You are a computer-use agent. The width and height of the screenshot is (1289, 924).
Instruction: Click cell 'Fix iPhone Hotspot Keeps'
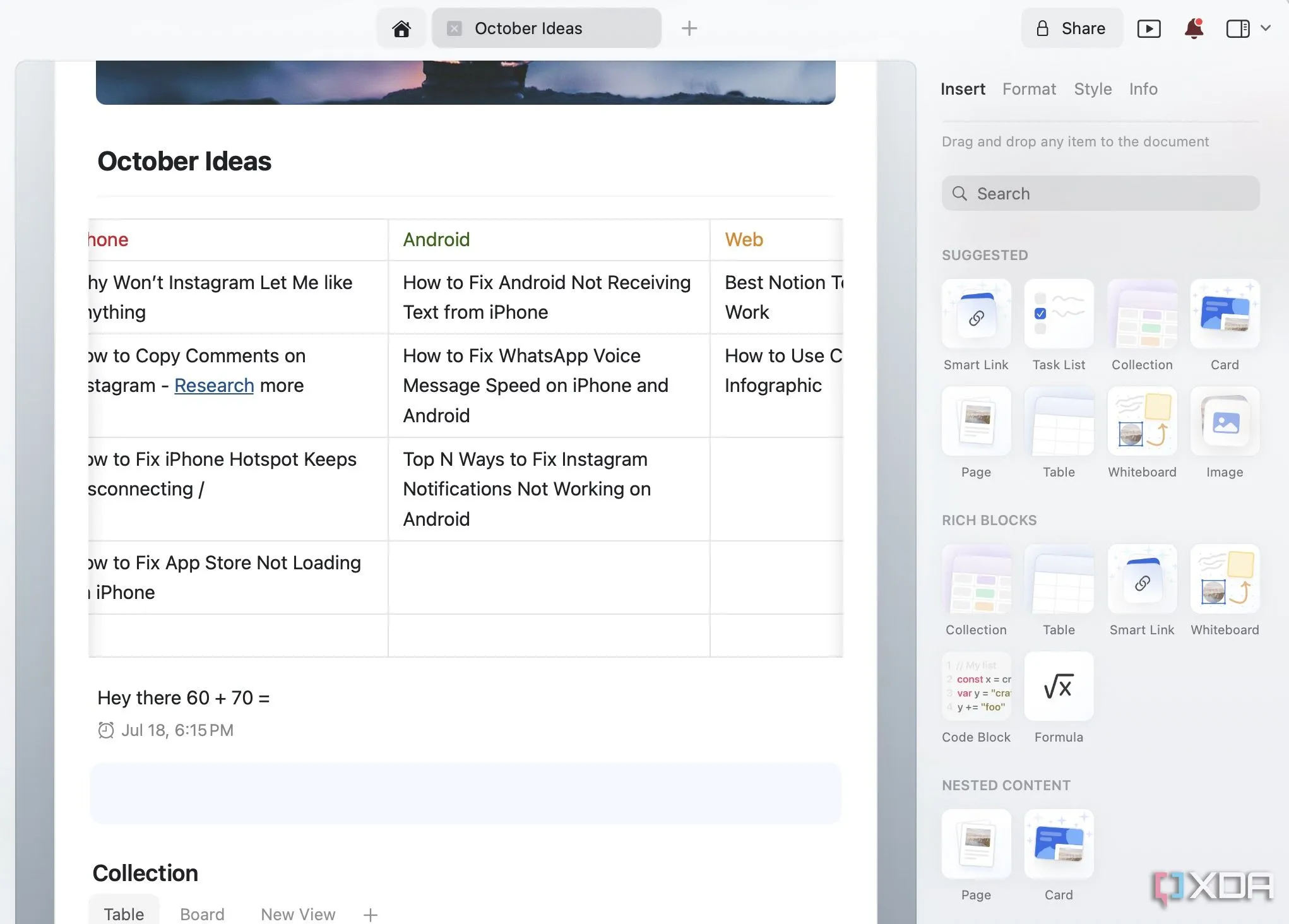238,489
